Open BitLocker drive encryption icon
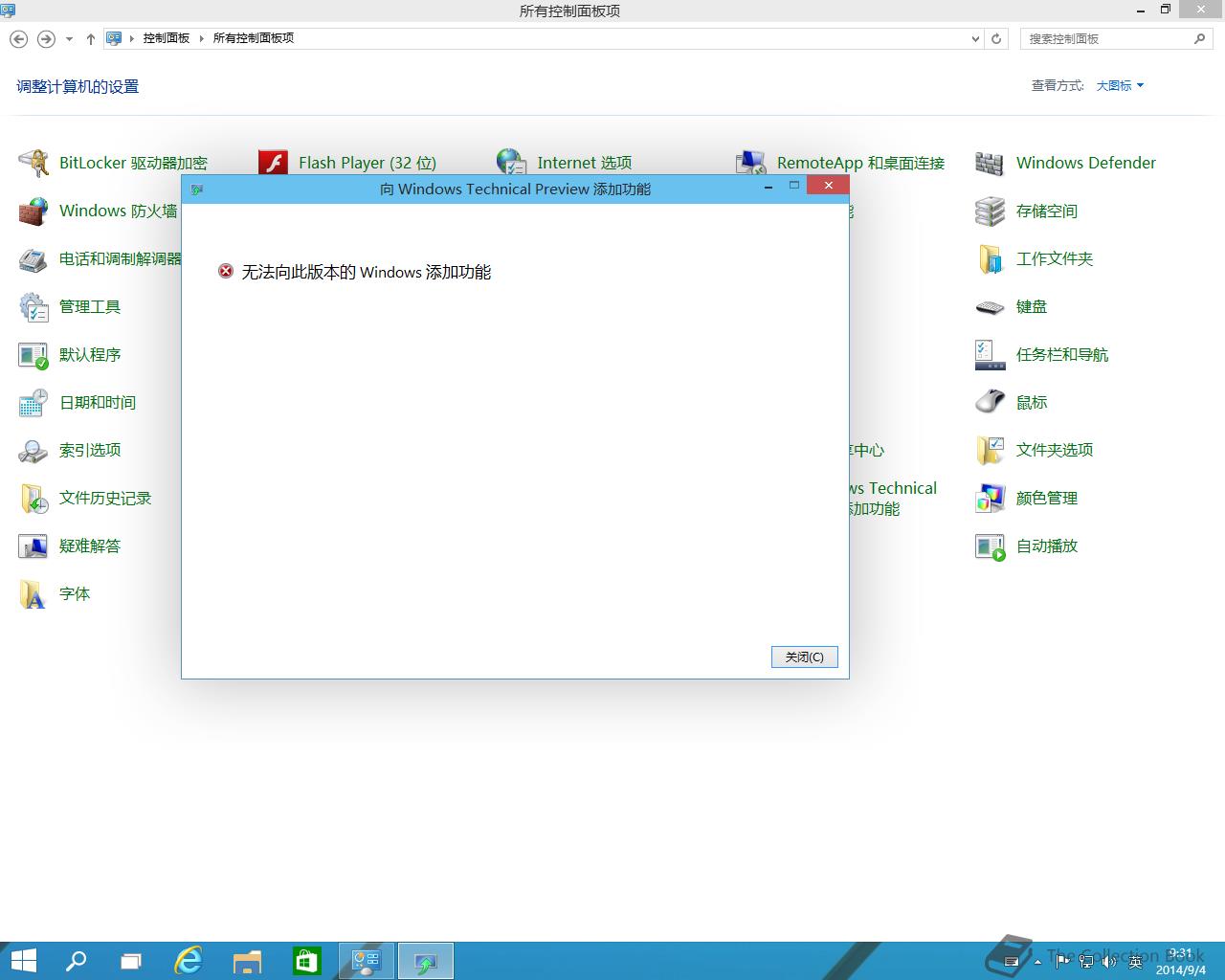1225x980 pixels. (x=33, y=163)
